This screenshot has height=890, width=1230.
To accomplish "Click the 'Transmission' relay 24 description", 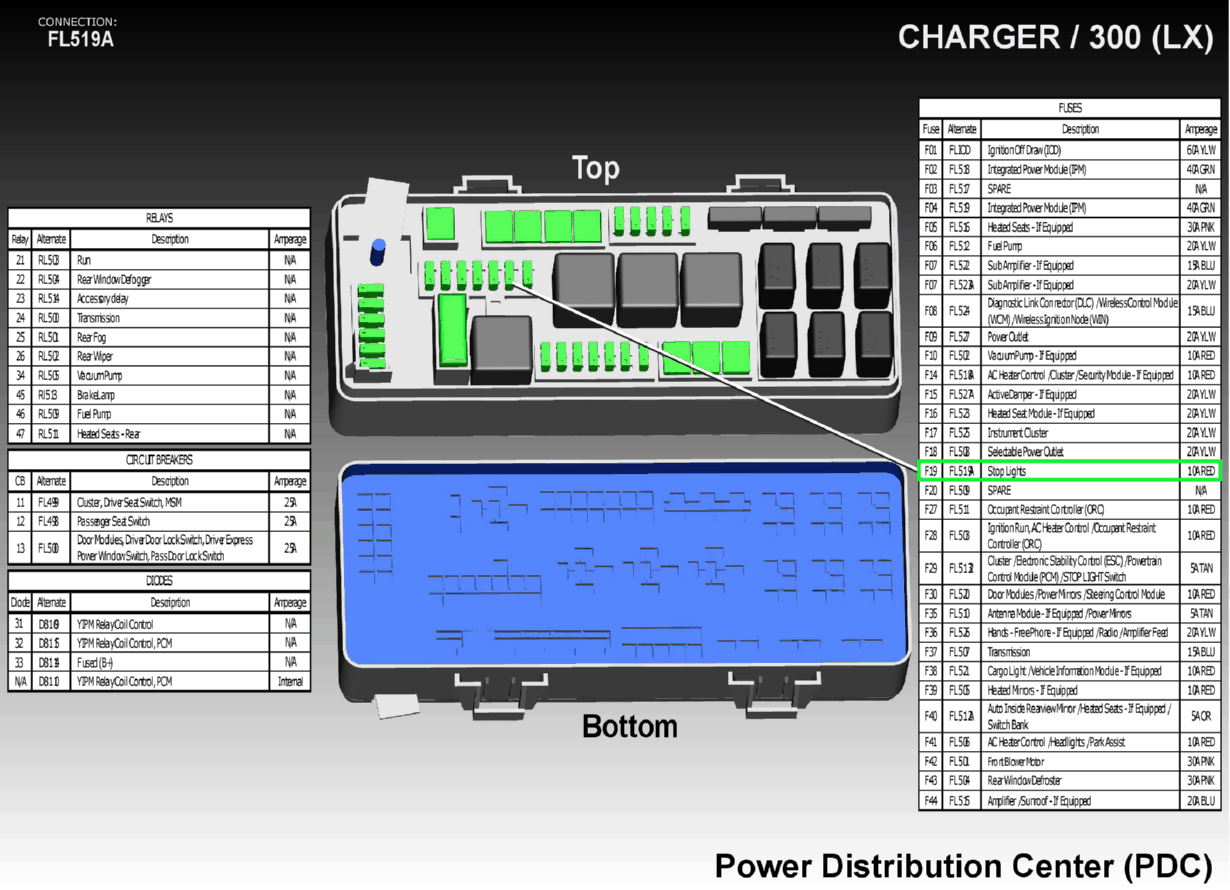I will [98, 318].
